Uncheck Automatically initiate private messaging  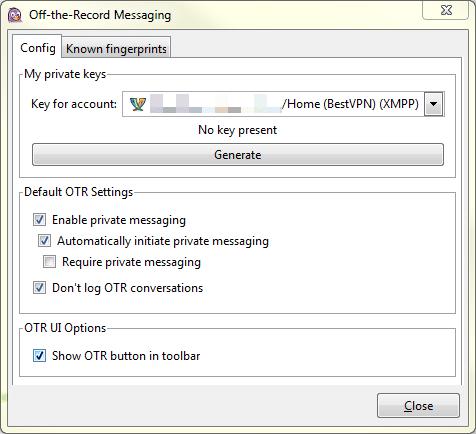44,241
